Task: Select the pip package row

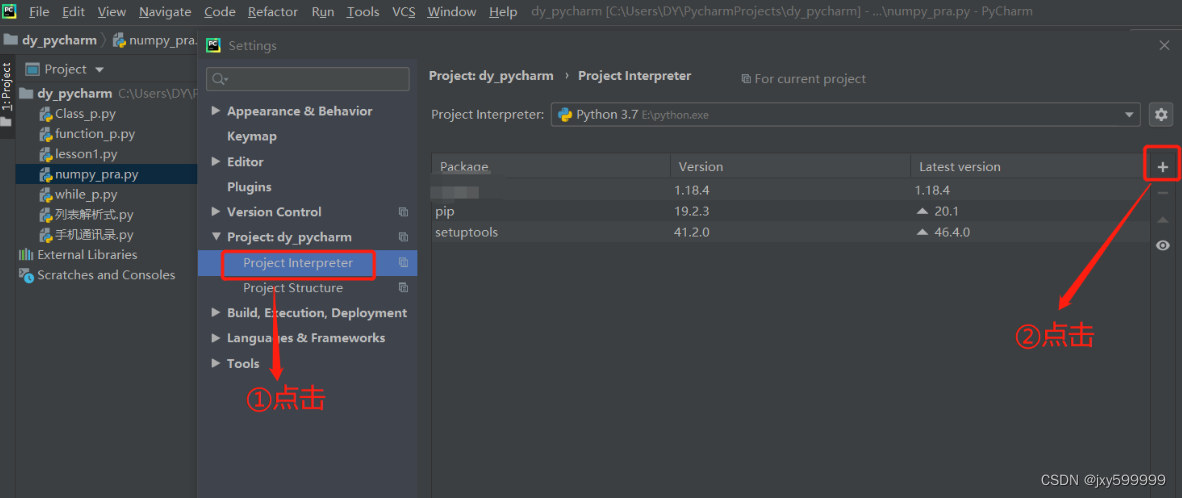Action: [x=791, y=212]
